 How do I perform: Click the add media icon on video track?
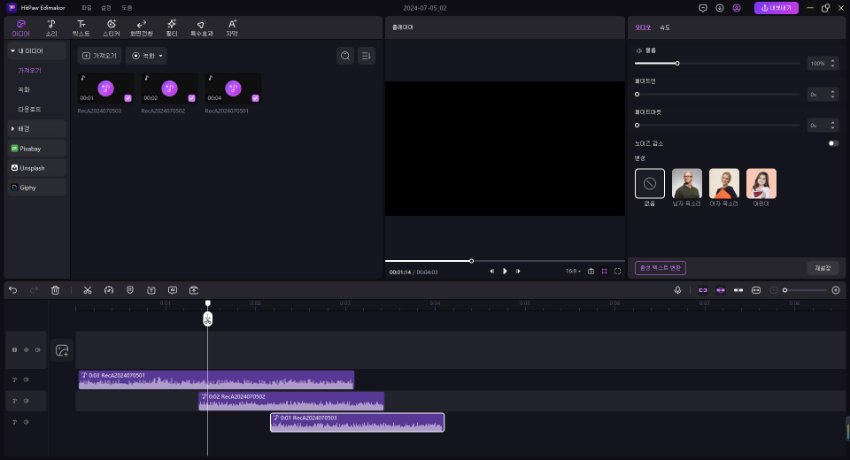tap(62, 350)
